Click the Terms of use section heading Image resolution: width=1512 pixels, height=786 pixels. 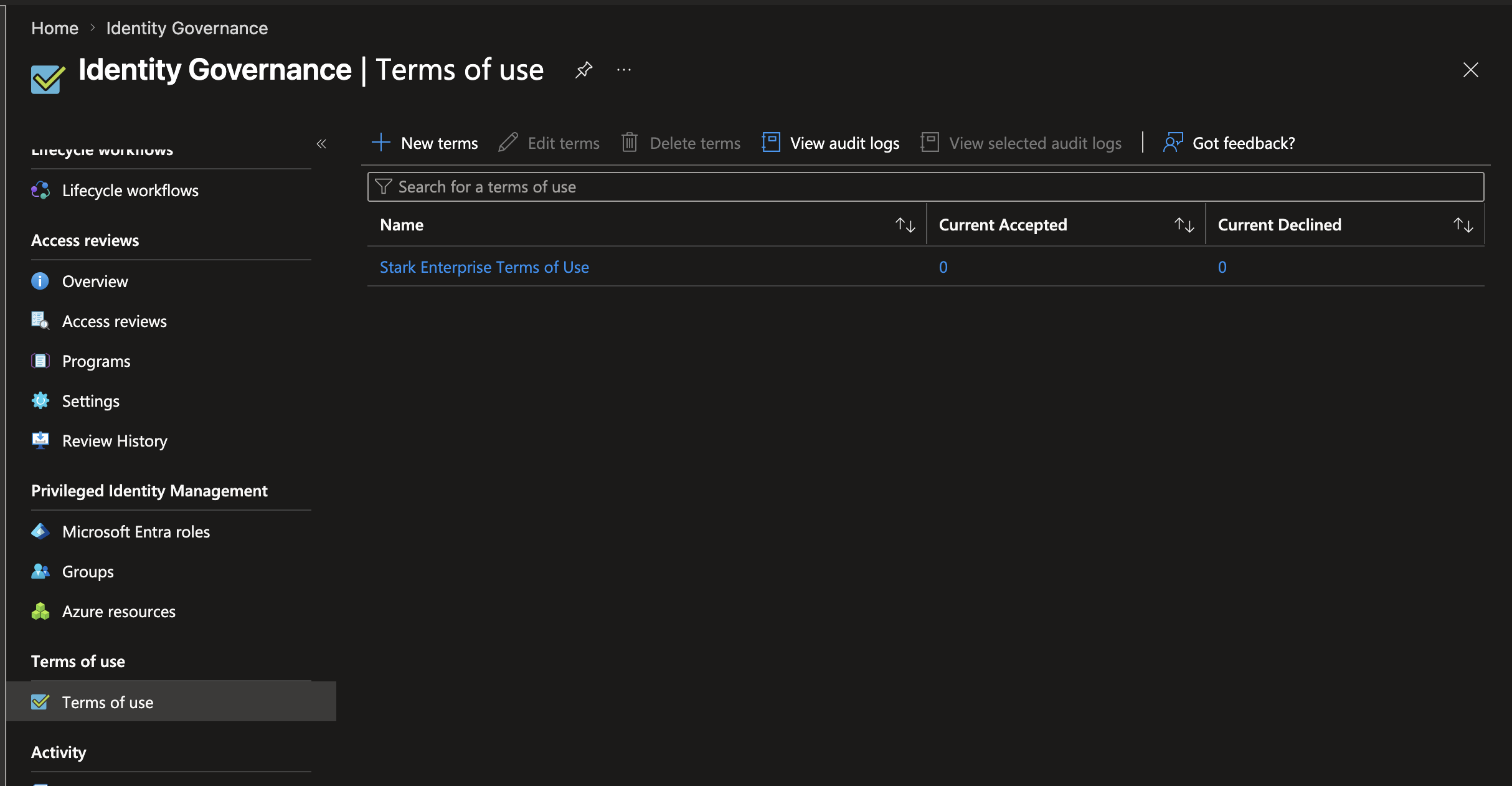[78, 661]
